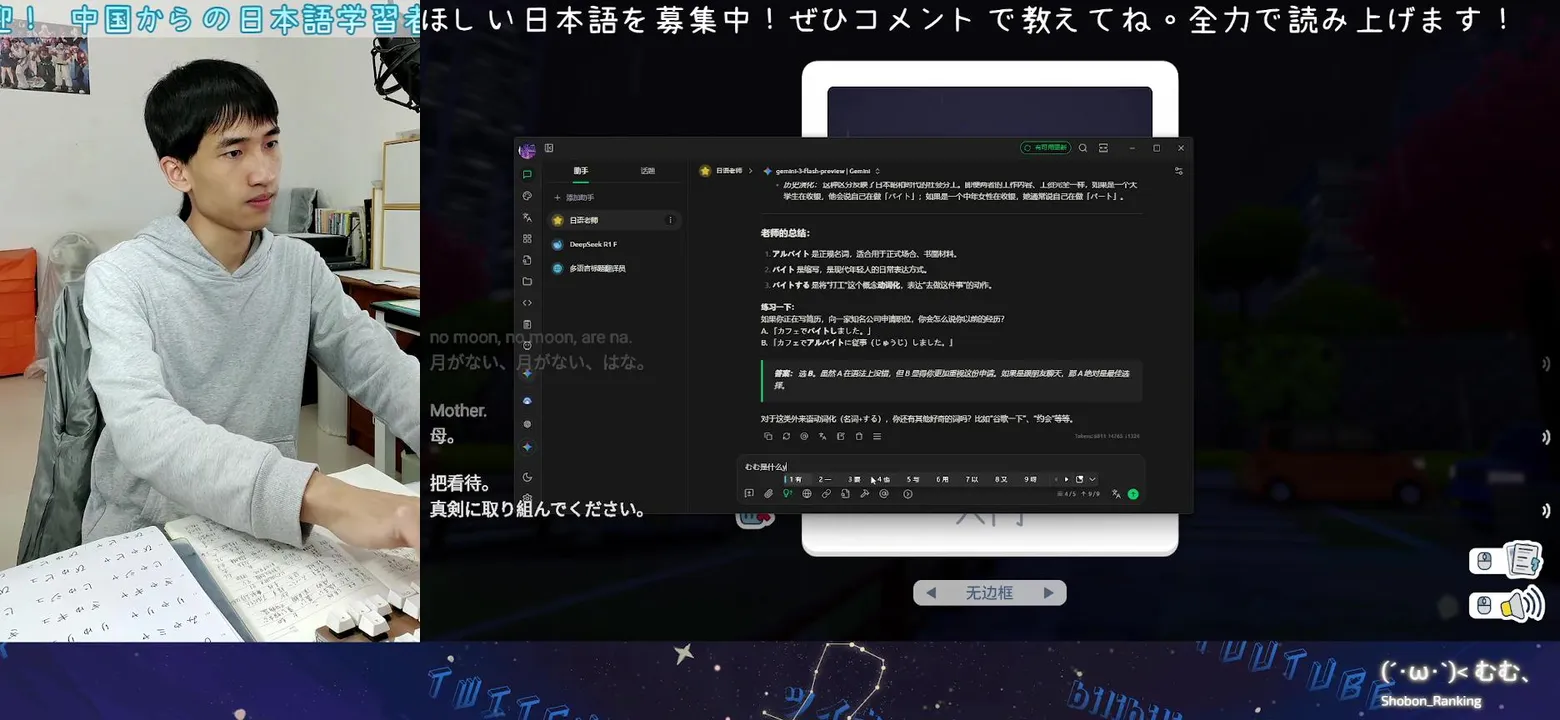Open the notes clipboard icon in sidebar
This screenshot has height=720, width=1560.
[x=527, y=324]
